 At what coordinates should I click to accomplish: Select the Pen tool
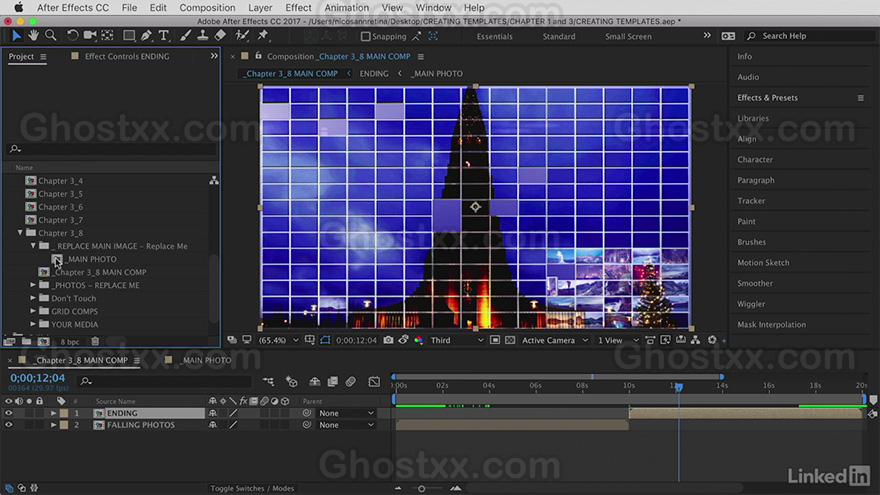pos(146,35)
